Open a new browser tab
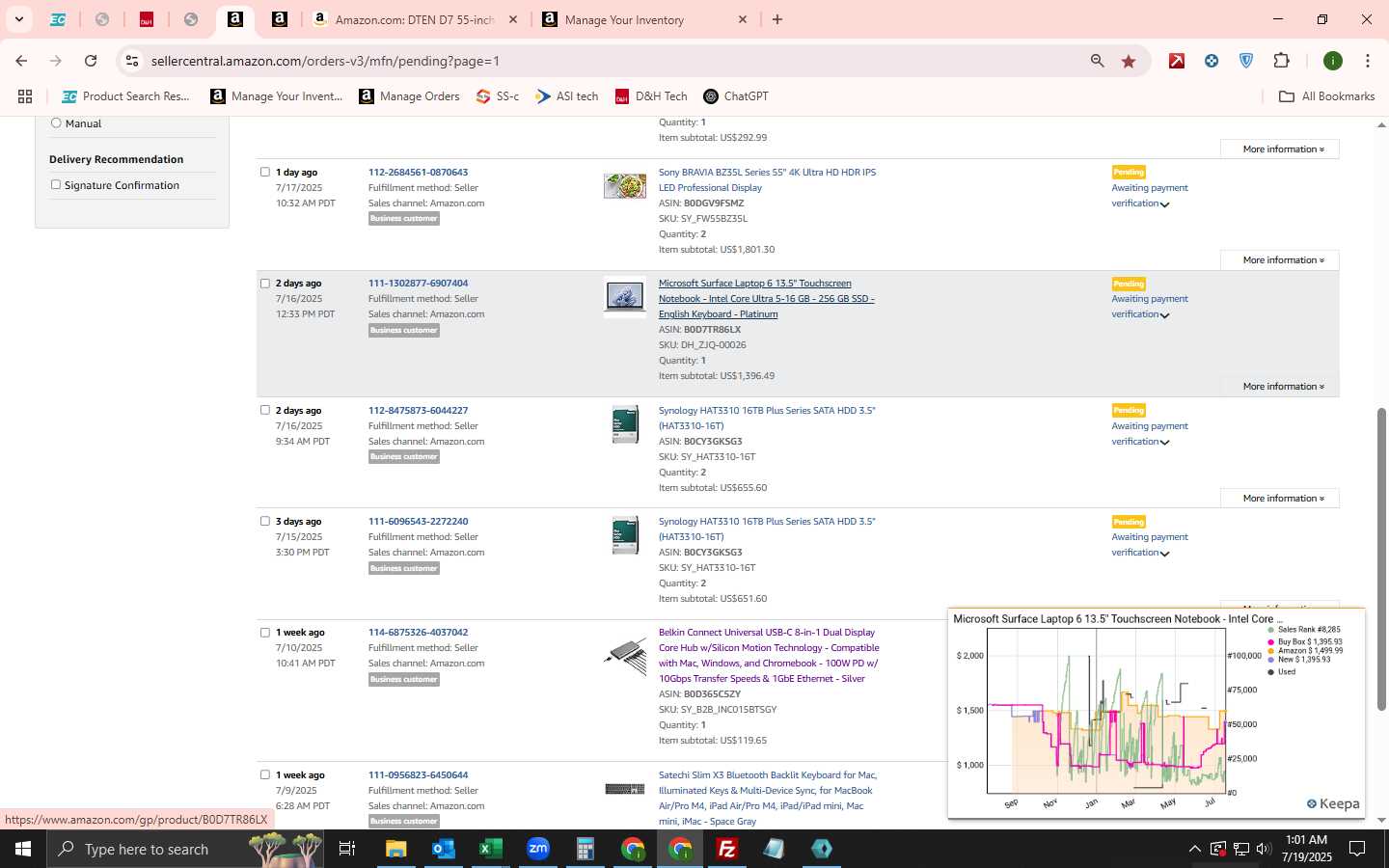The width and height of the screenshot is (1389, 868). [x=777, y=19]
